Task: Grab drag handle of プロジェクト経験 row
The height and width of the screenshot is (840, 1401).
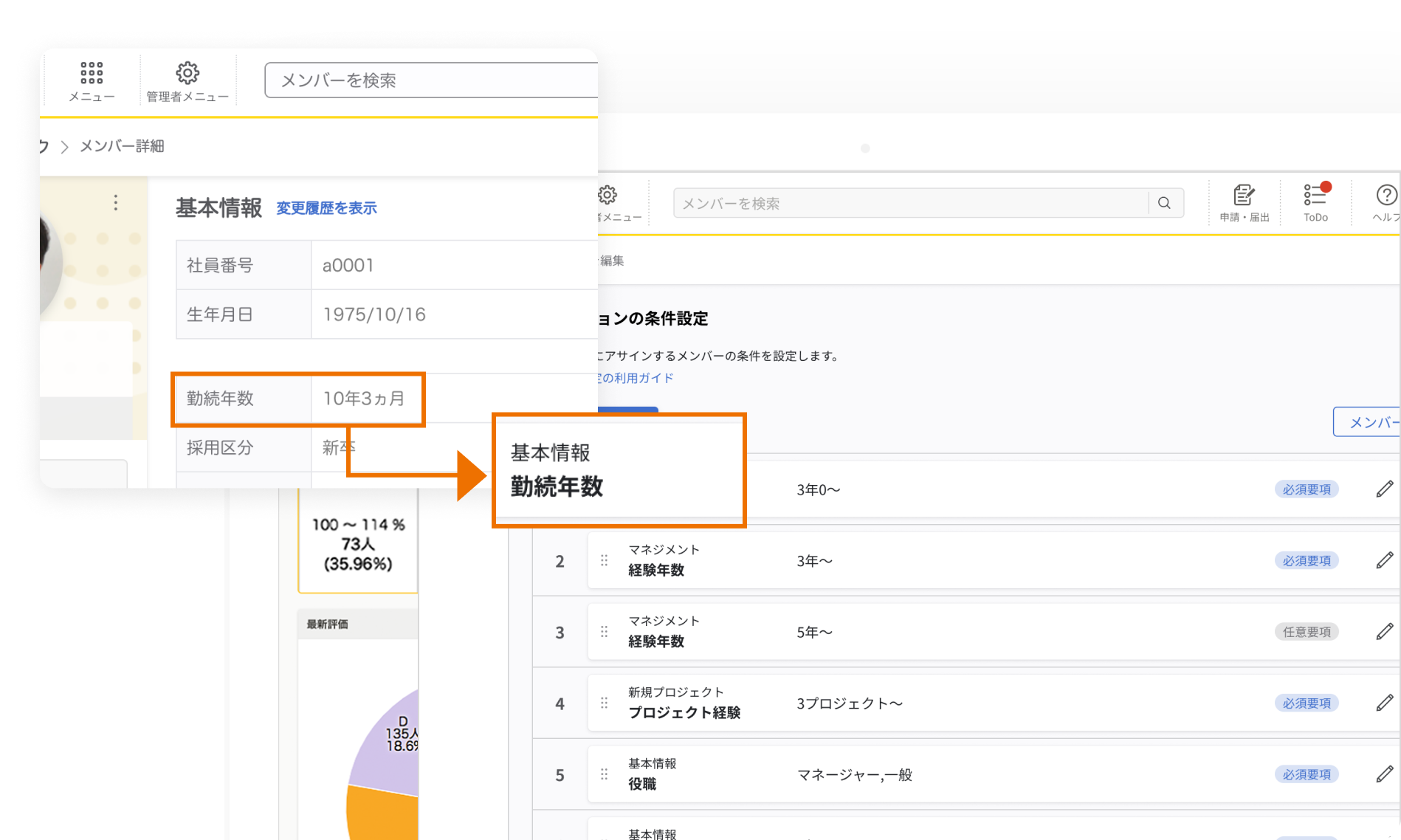Action: point(605,703)
